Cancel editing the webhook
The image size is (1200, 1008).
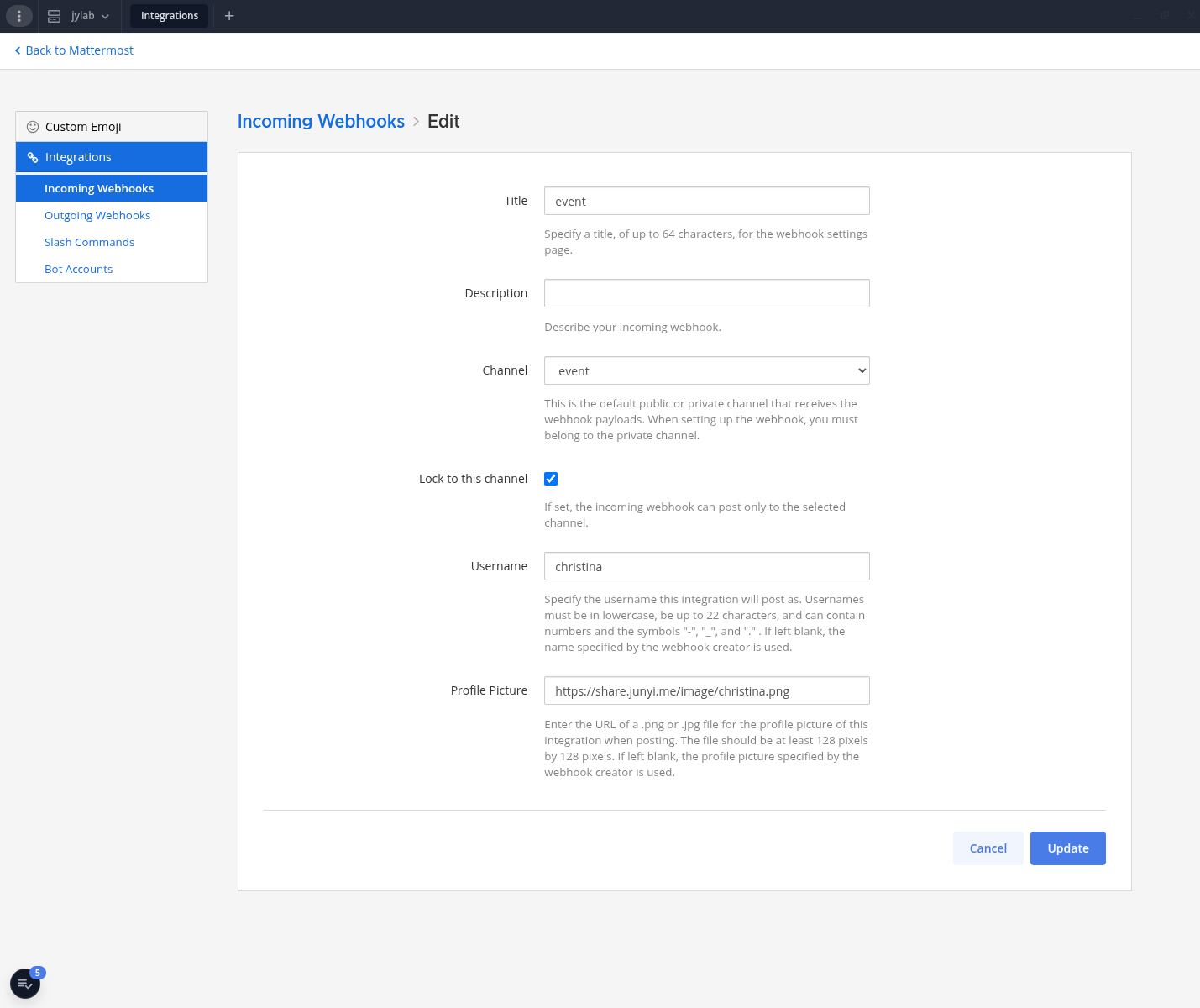pyautogui.click(x=988, y=848)
